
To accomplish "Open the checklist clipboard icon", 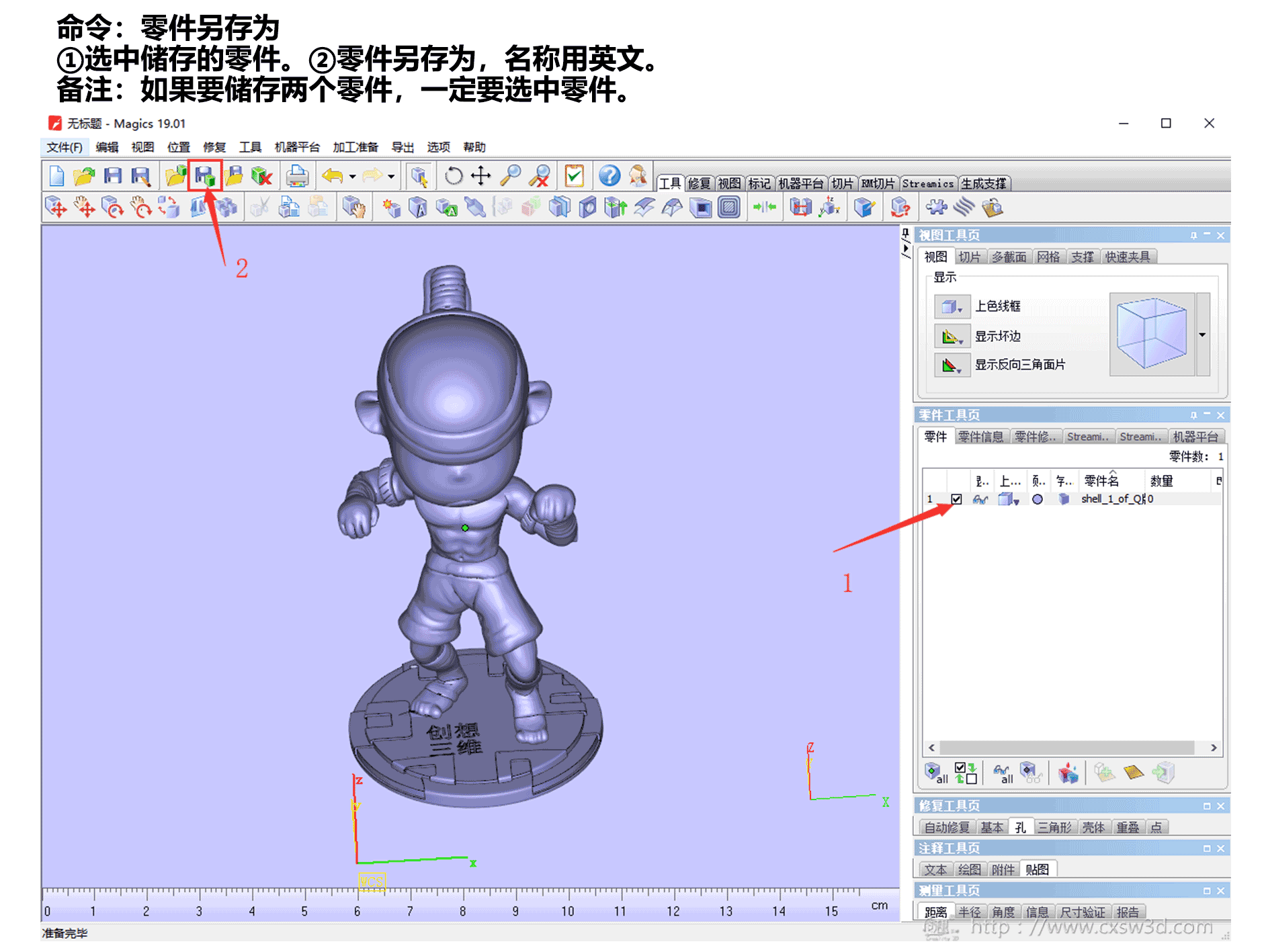I will (575, 176).
